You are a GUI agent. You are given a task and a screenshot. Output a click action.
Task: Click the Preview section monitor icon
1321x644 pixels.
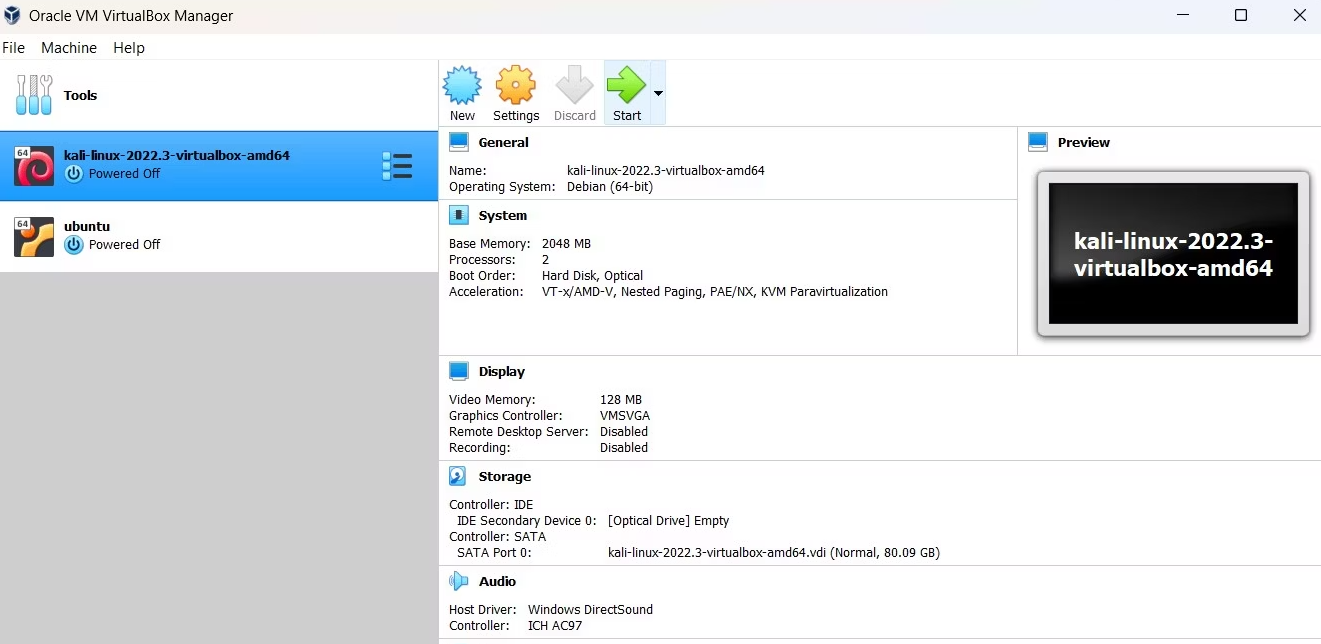[1038, 142]
